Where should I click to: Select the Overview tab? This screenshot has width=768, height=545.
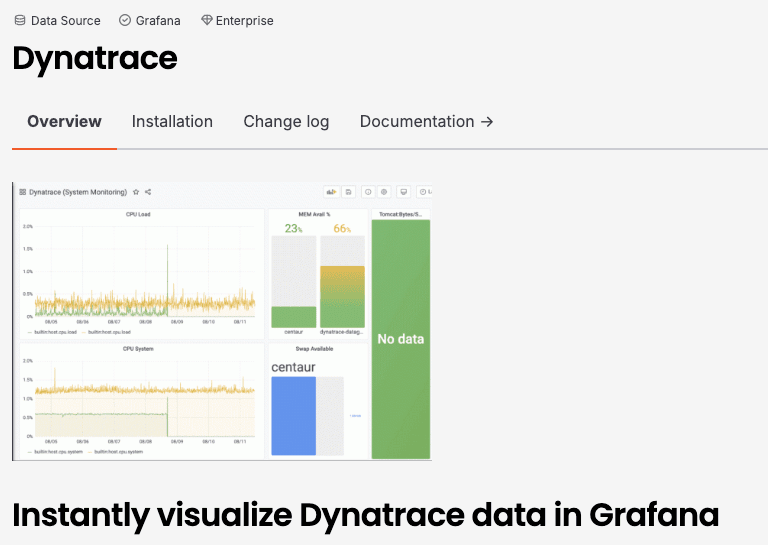pos(64,121)
